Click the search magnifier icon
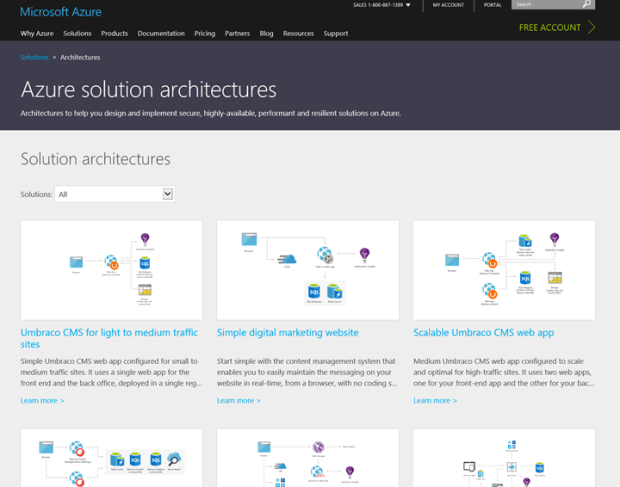This screenshot has height=487, width=620. tap(587, 4)
